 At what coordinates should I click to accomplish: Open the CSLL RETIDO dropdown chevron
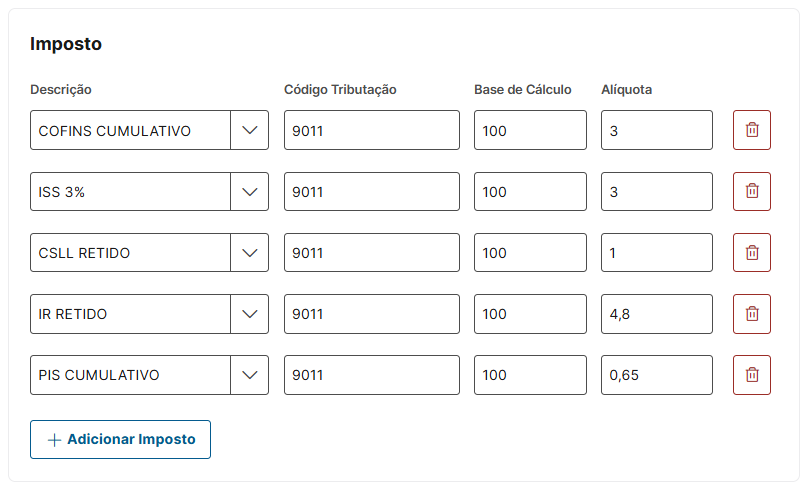click(x=249, y=253)
